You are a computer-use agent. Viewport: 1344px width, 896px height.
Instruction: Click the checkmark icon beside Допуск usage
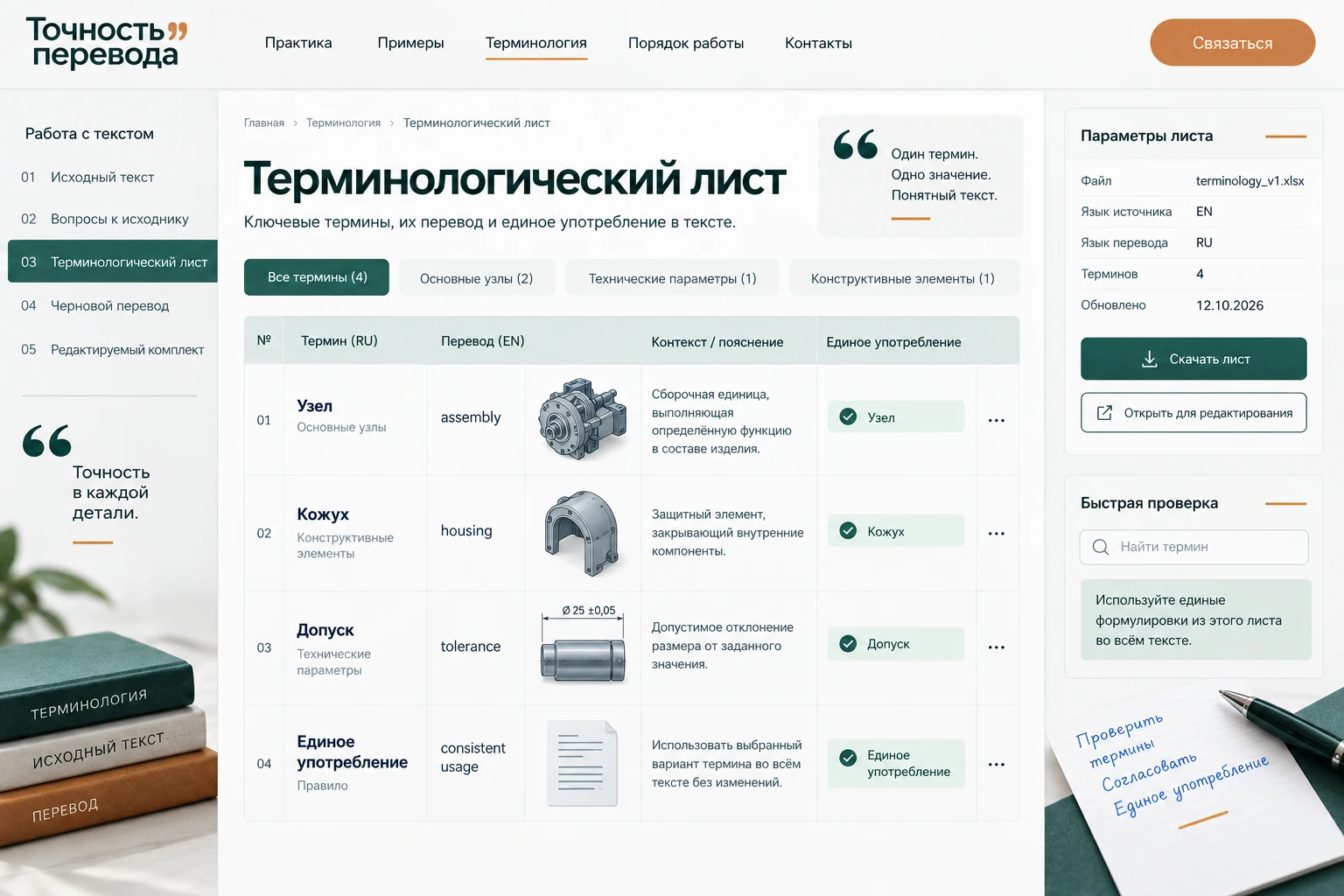[x=848, y=643]
